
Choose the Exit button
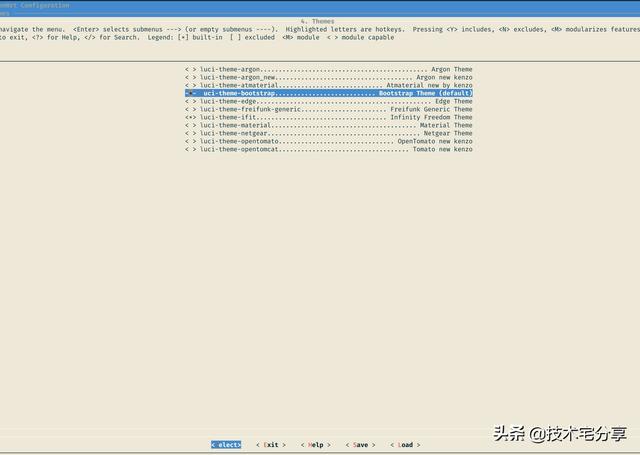point(271,445)
